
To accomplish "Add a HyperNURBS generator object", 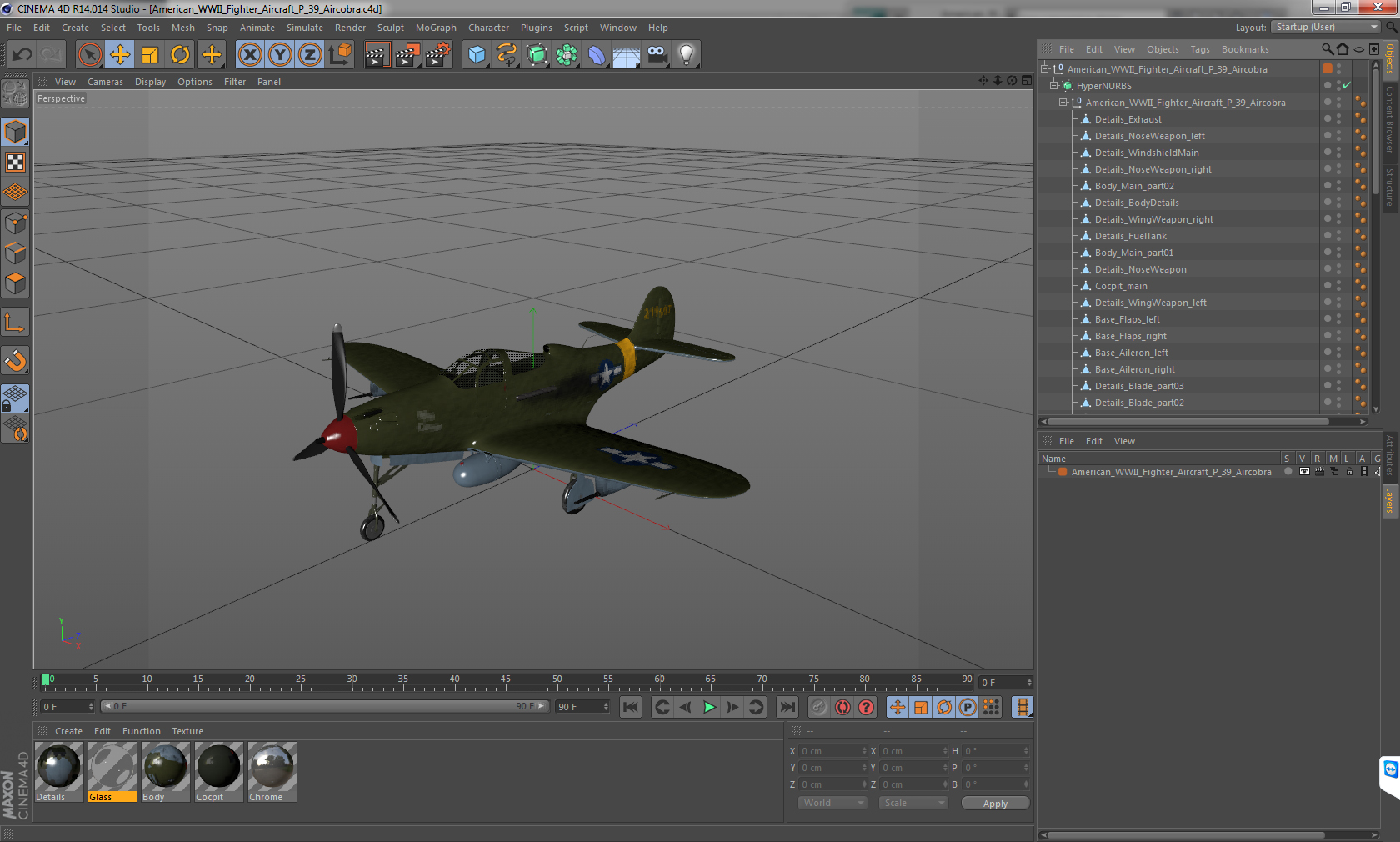I will [537, 55].
